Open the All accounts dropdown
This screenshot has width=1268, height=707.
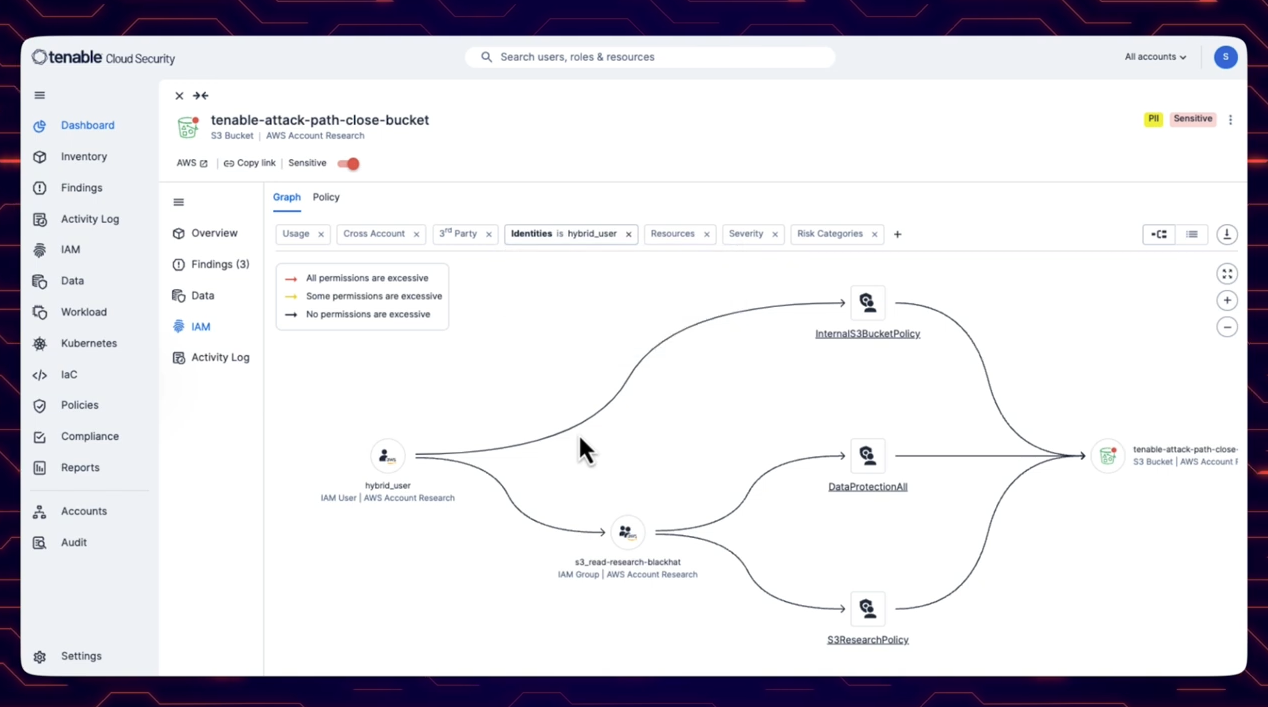(1155, 57)
